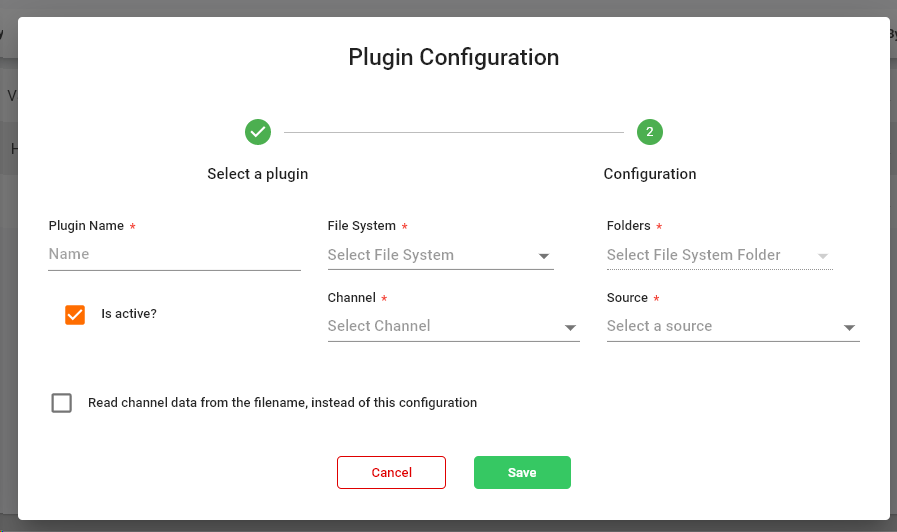Click the Channel dropdown arrow icon
The width and height of the screenshot is (897, 532).
[570, 327]
